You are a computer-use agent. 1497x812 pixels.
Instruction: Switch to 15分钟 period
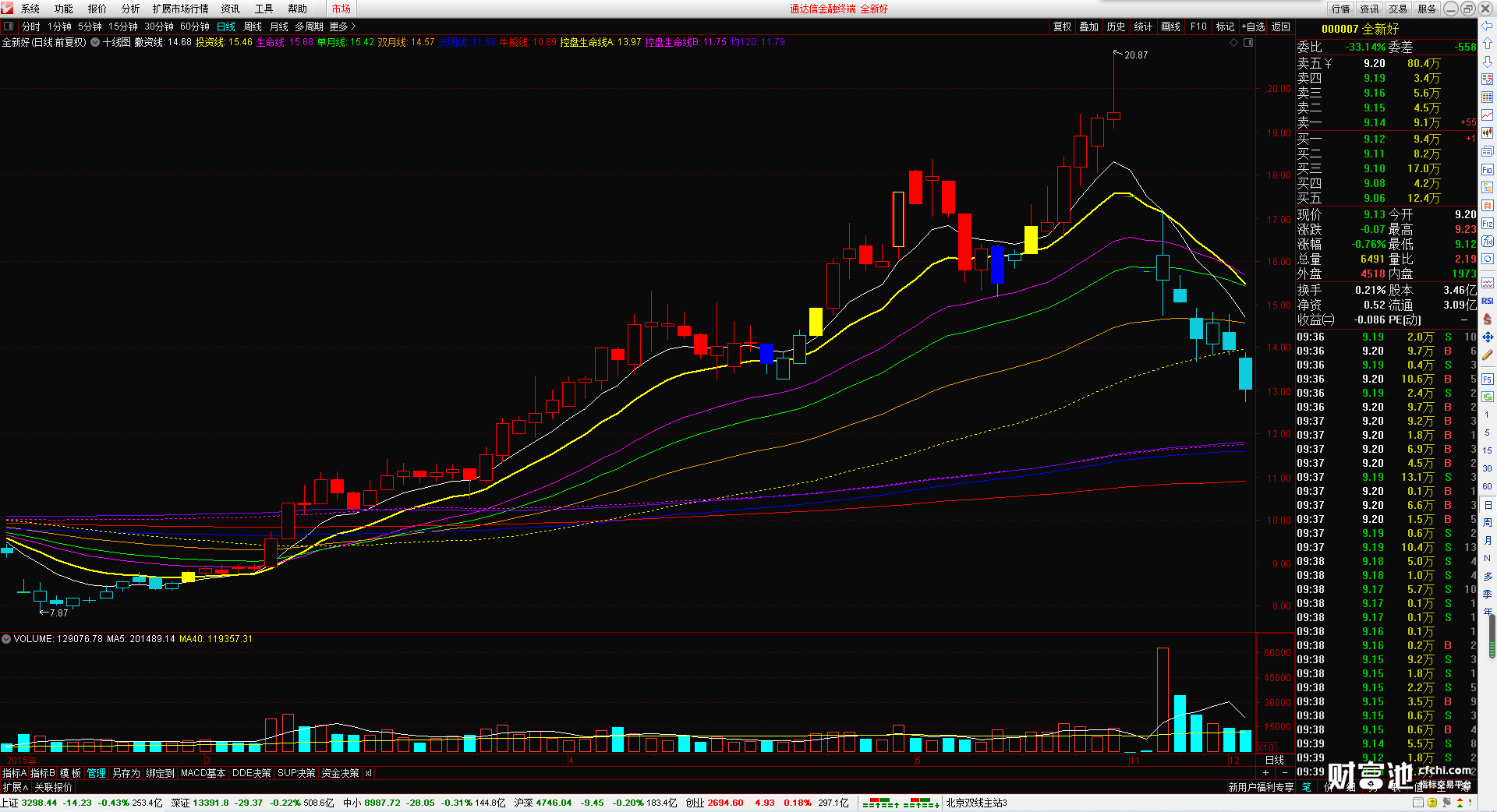click(123, 26)
